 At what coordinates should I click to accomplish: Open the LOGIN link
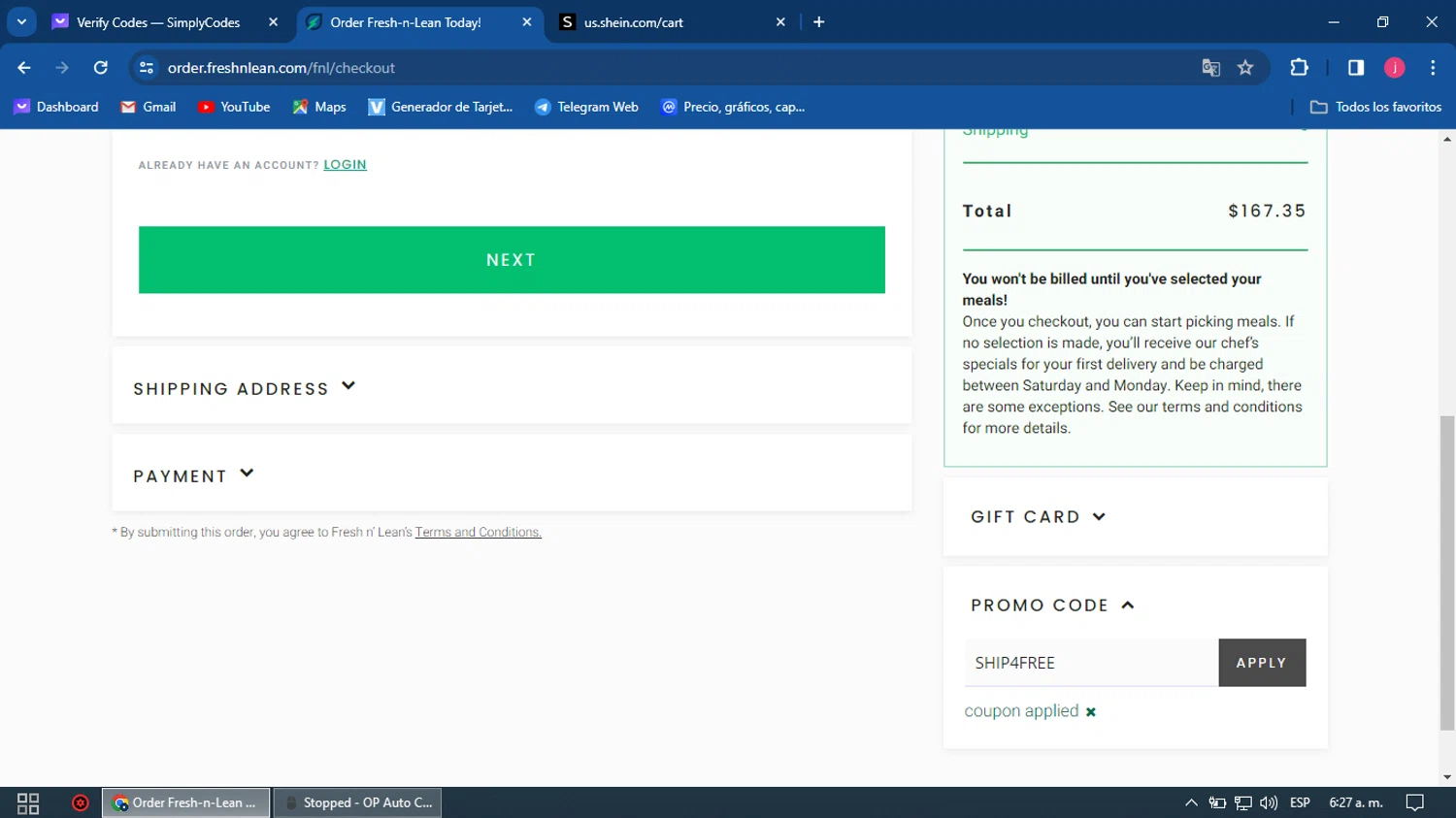(345, 165)
